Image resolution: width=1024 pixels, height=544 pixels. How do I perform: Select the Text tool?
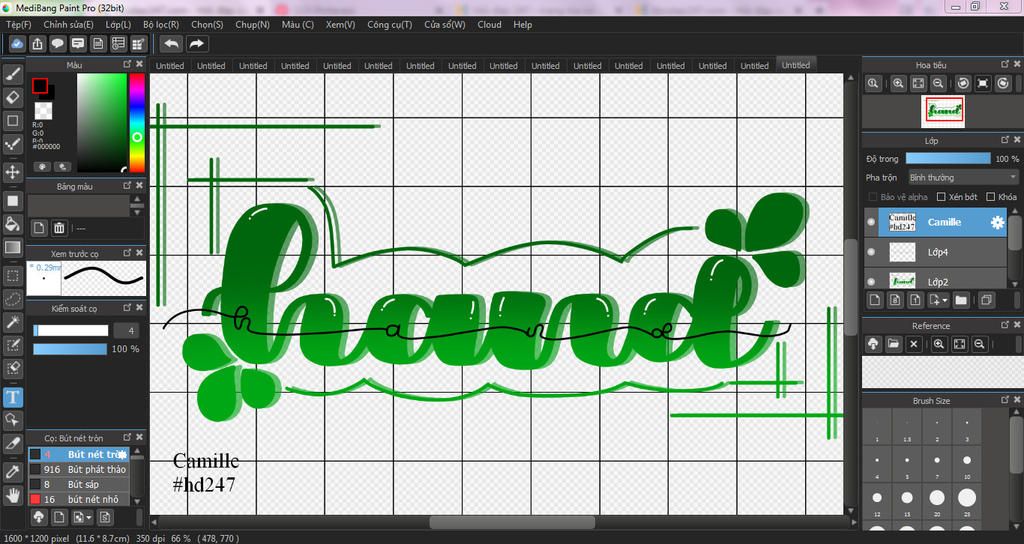pyautogui.click(x=12, y=397)
